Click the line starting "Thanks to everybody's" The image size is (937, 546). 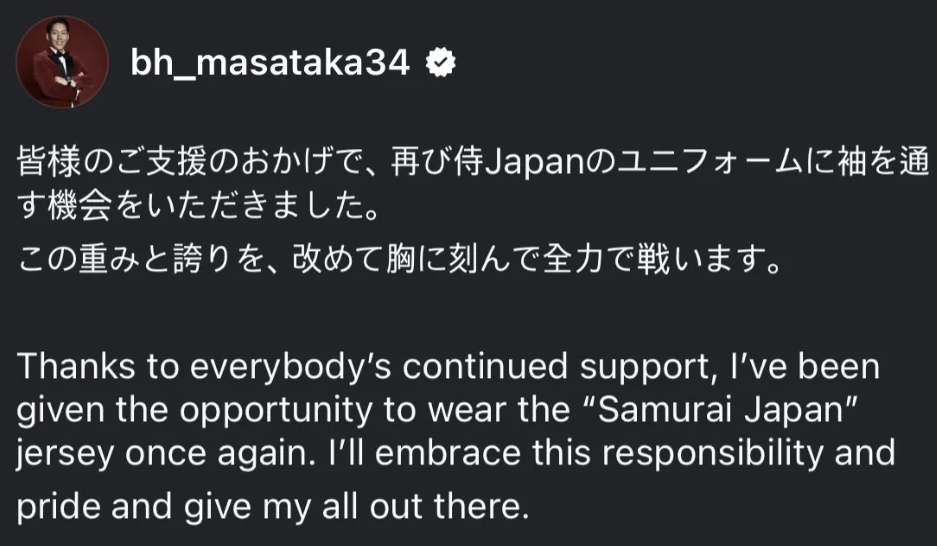click(449, 367)
